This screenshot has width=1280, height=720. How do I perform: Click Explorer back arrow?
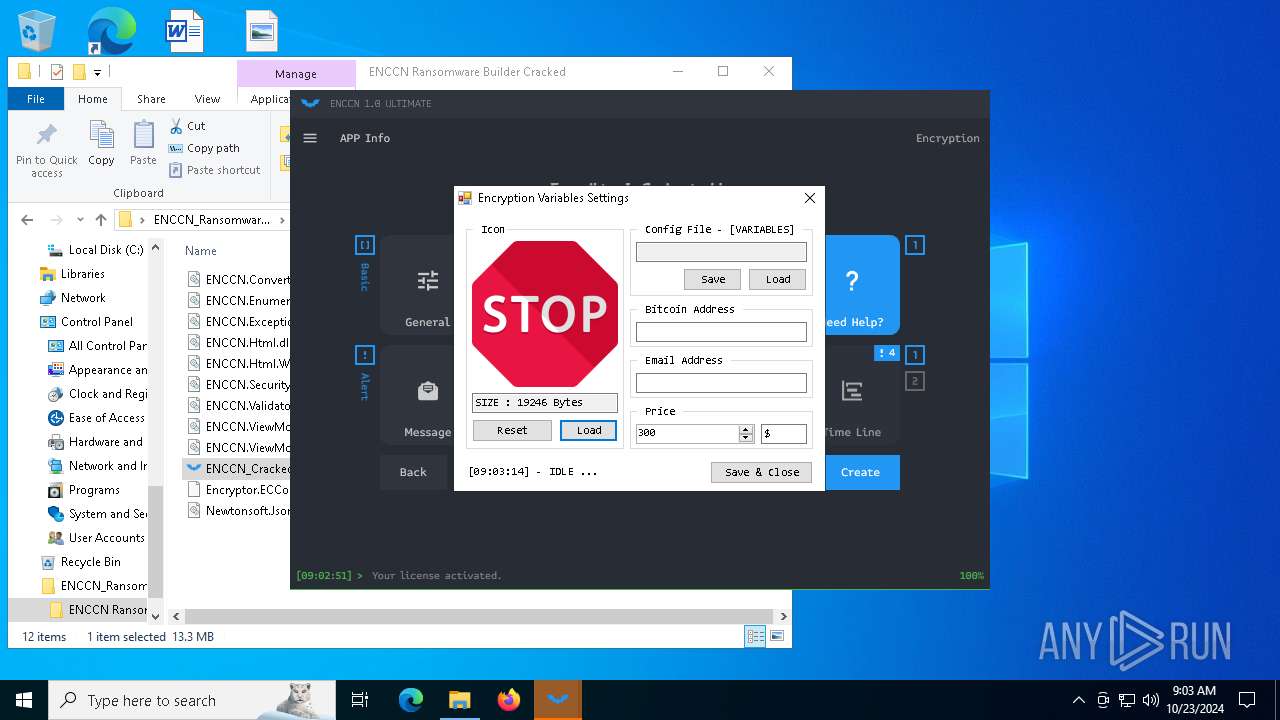pos(27,220)
